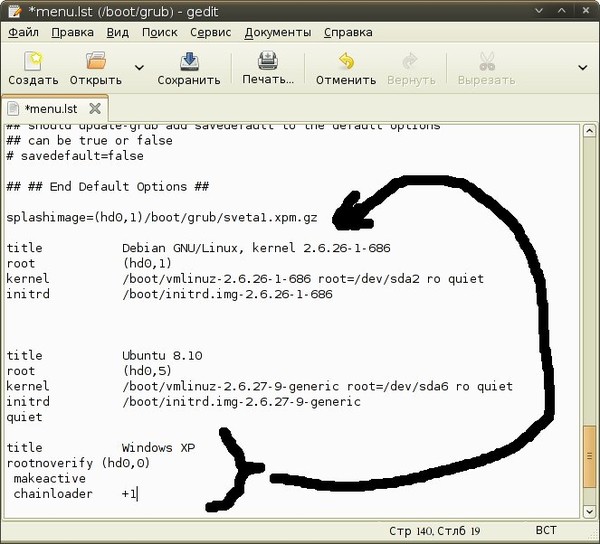600x544 pixels.
Task: Close the gedit window
Action: click(585, 11)
